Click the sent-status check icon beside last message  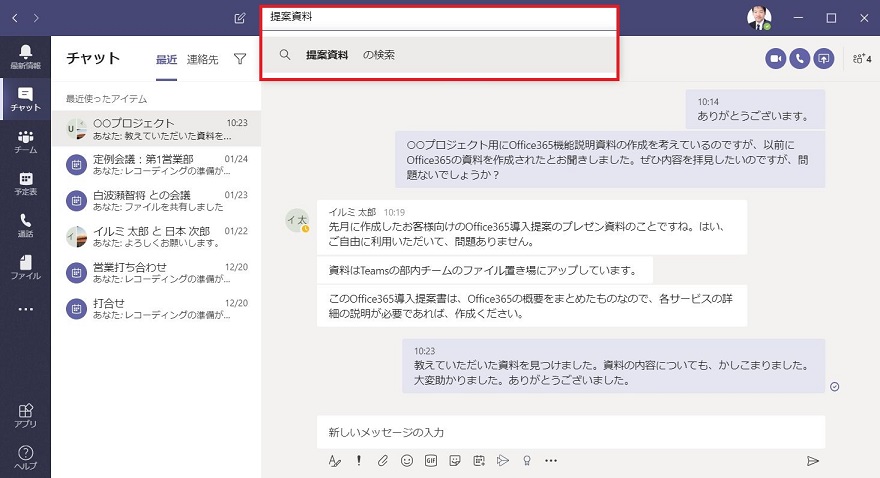coord(835,387)
